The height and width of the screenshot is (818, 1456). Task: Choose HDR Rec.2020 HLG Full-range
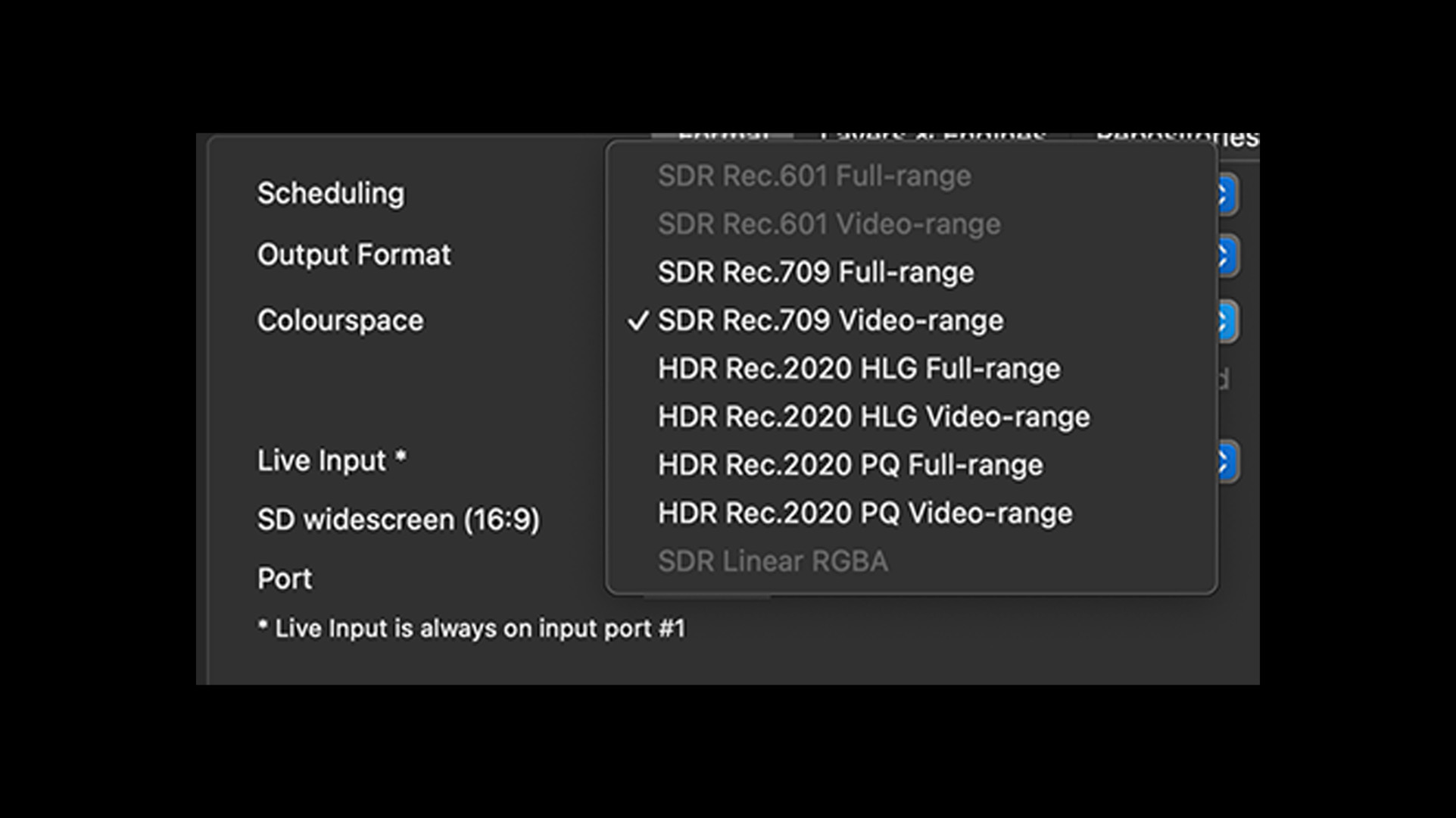click(x=859, y=369)
